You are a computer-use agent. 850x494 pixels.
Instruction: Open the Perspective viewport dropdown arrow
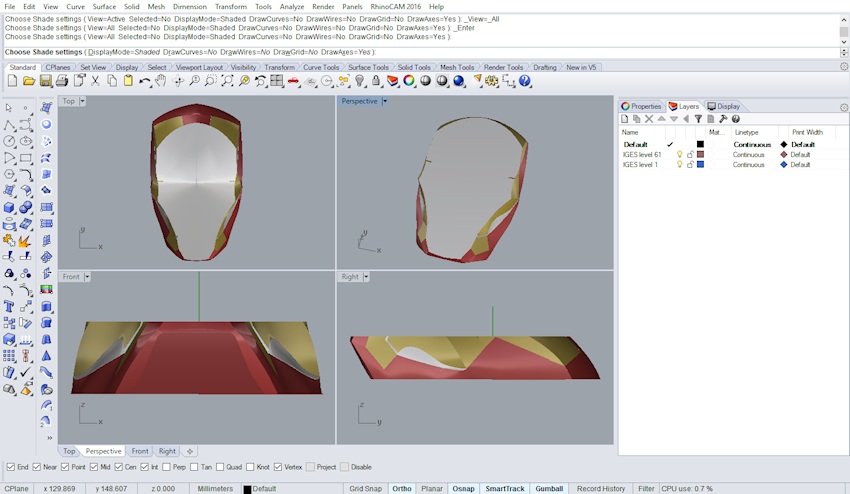[385, 101]
